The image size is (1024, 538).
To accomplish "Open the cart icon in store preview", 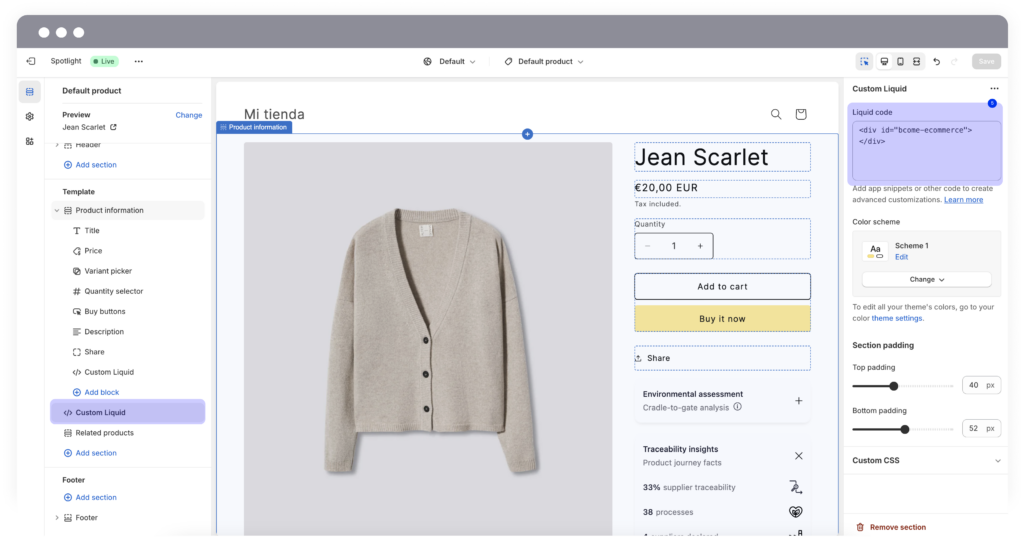I will click(x=801, y=114).
